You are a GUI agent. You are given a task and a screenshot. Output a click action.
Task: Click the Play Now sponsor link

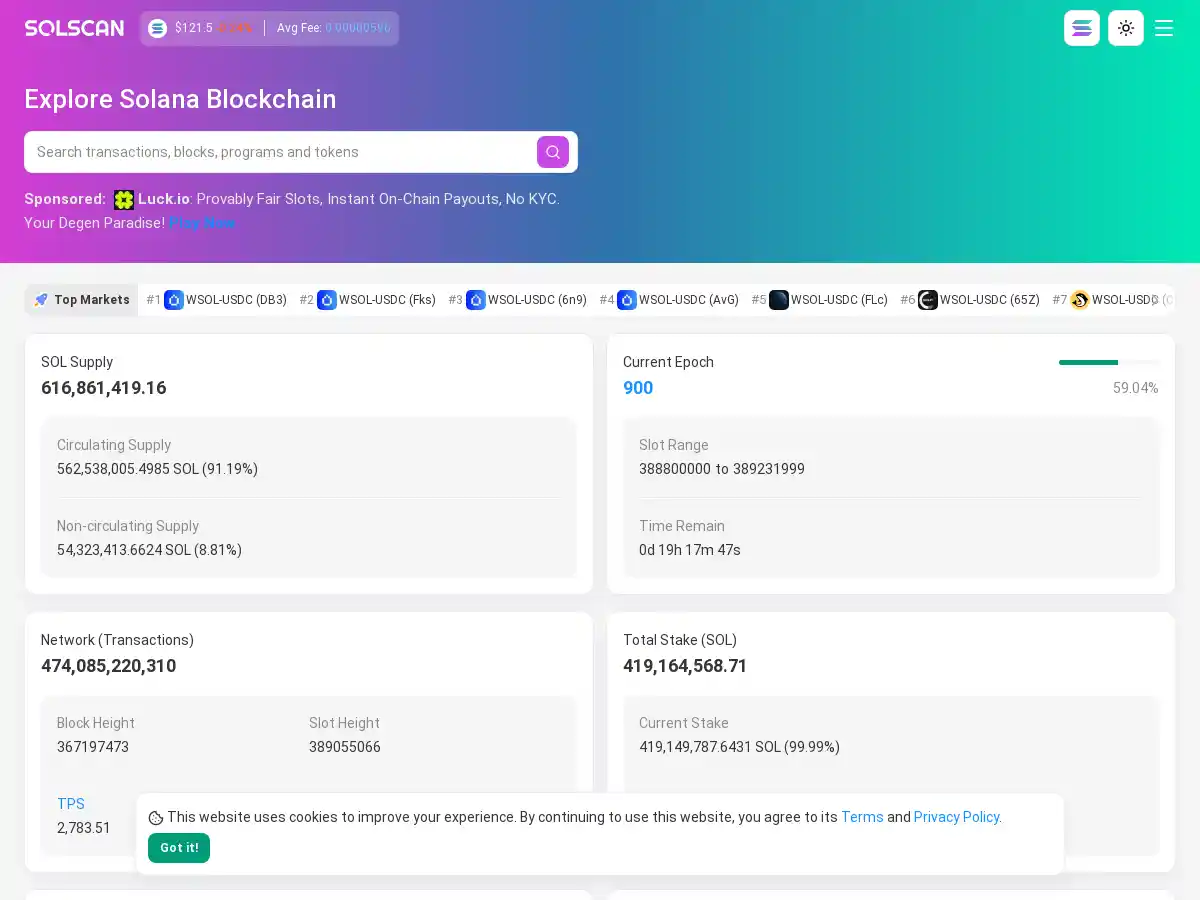pyautogui.click(x=202, y=223)
